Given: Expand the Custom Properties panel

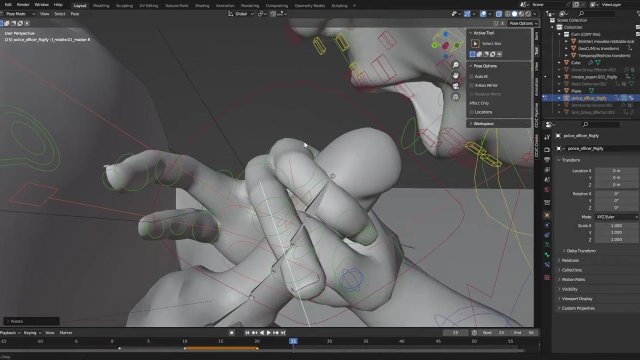Looking at the screenshot, I should pos(578,308).
